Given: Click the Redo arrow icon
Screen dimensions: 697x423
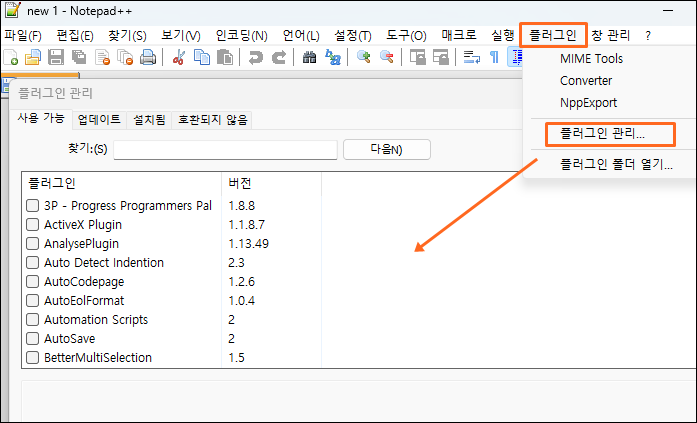Looking at the screenshot, I should [x=279, y=57].
